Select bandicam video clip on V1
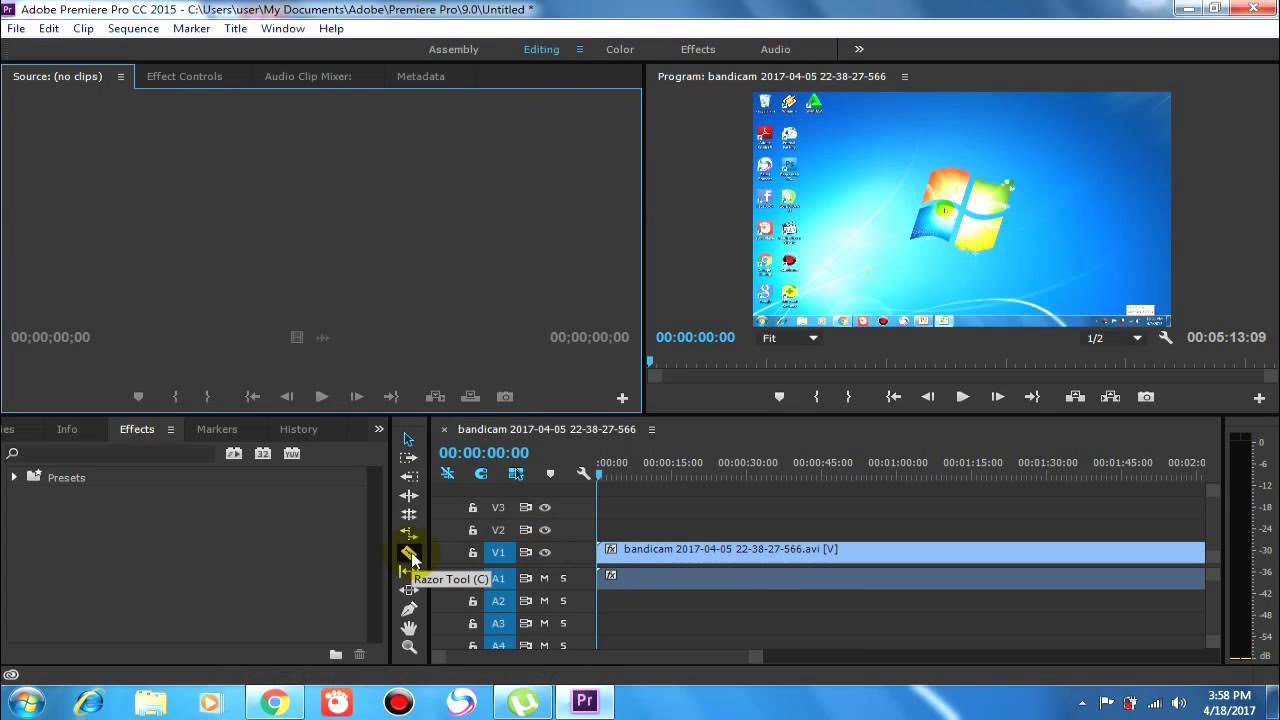 (x=901, y=552)
